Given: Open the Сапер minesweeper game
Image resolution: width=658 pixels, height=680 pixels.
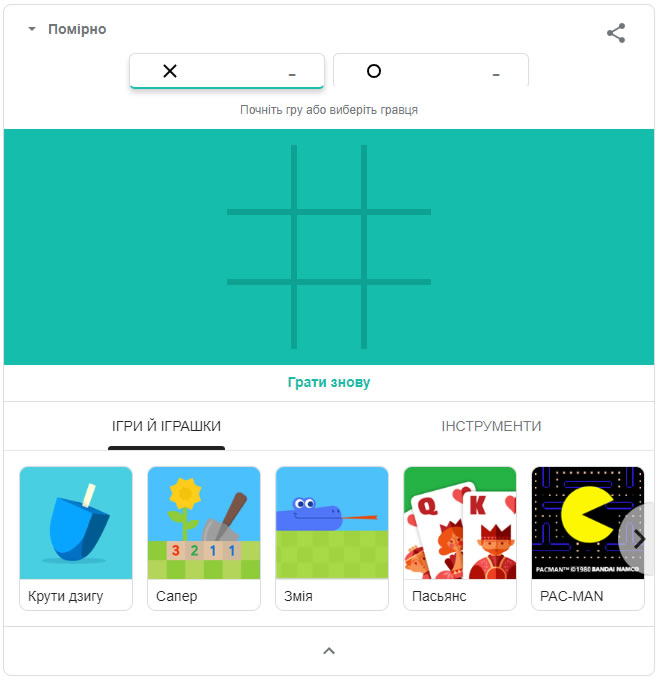Looking at the screenshot, I should [204, 538].
